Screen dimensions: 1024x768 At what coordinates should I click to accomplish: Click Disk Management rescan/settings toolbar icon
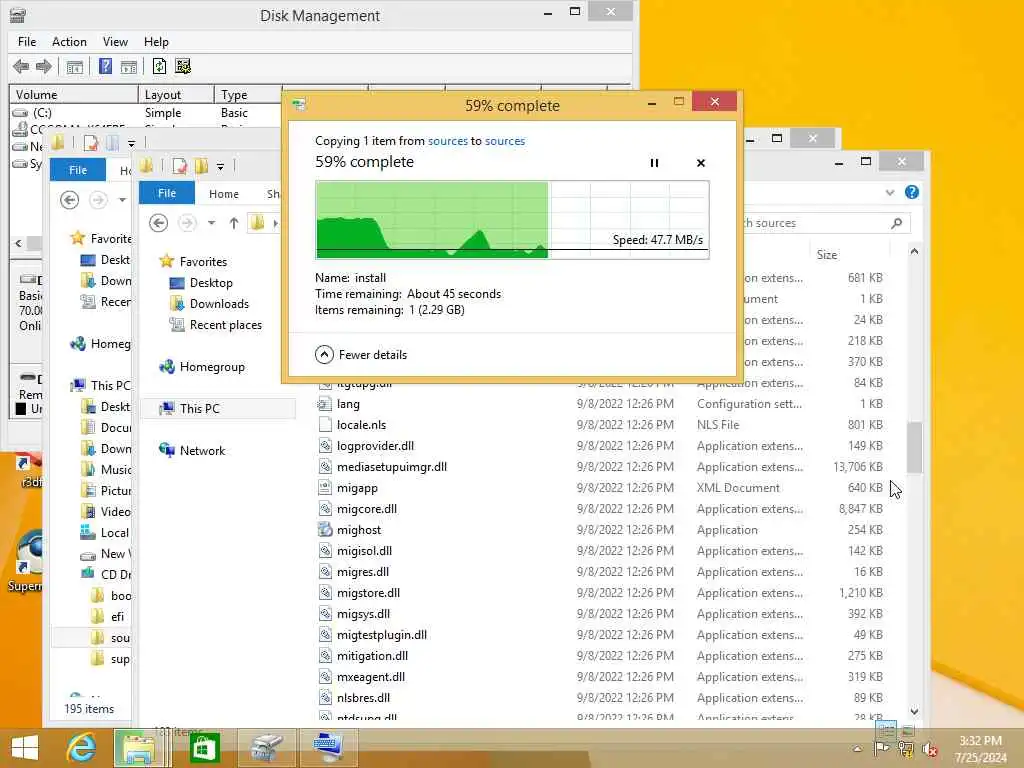tap(183, 66)
